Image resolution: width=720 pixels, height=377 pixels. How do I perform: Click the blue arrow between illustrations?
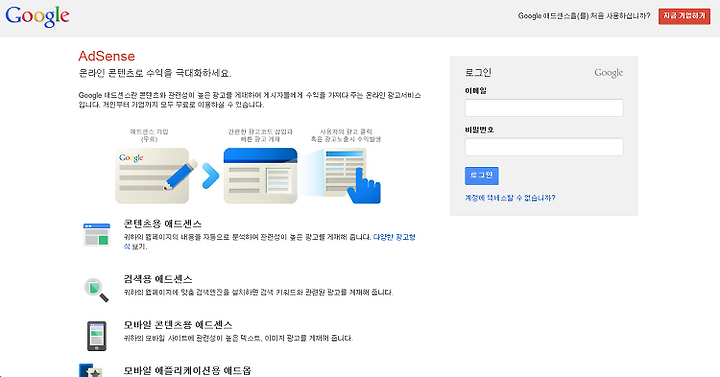point(210,175)
